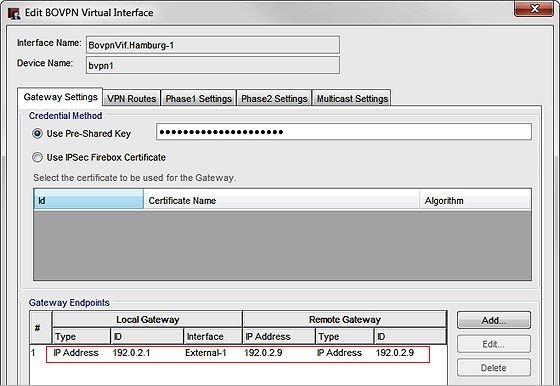The height and width of the screenshot is (386, 560).
Task: Click the Remote Gateway ID column header
Action: pos(410,336)
